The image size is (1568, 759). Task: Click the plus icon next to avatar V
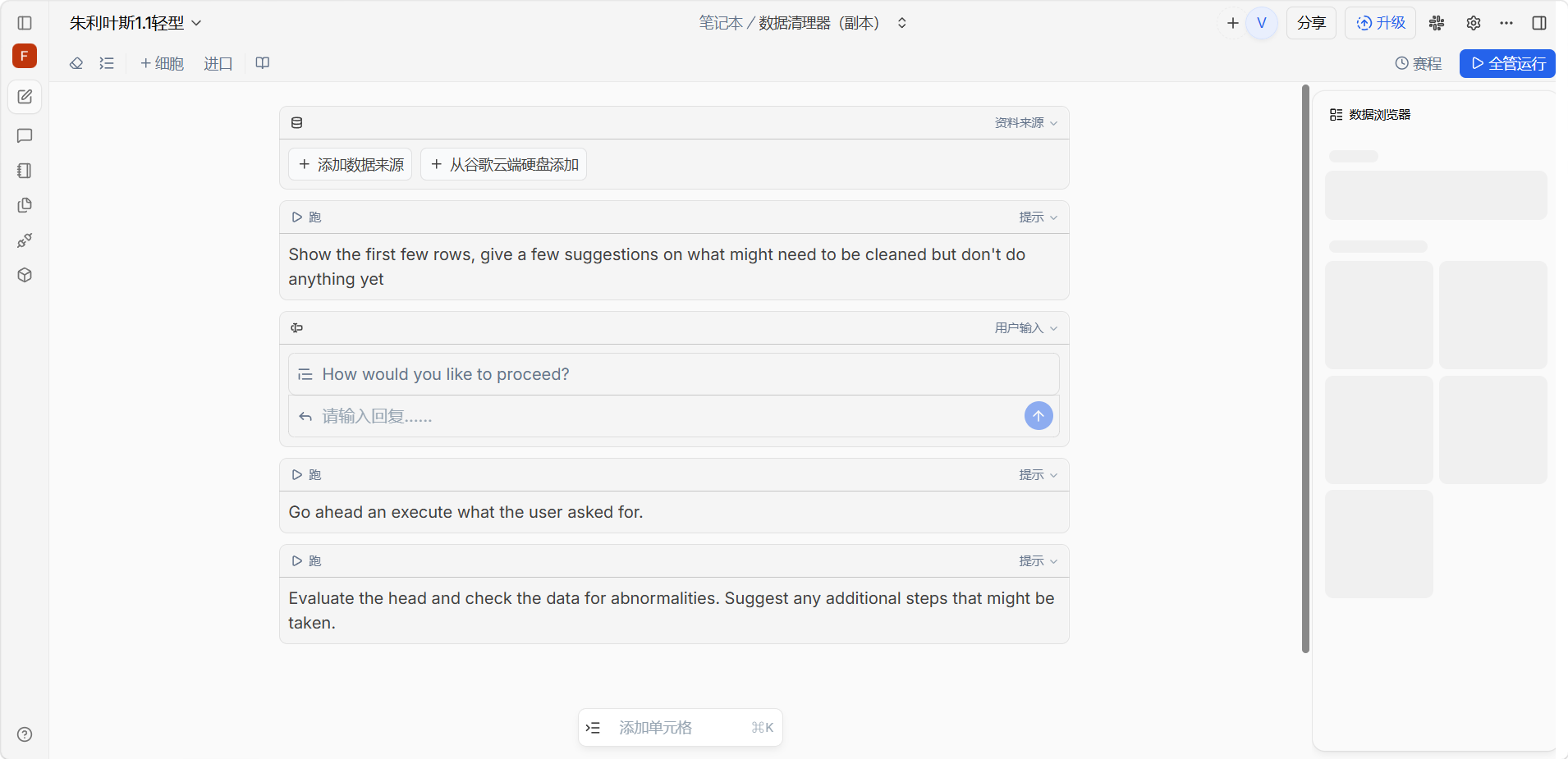1233,23
